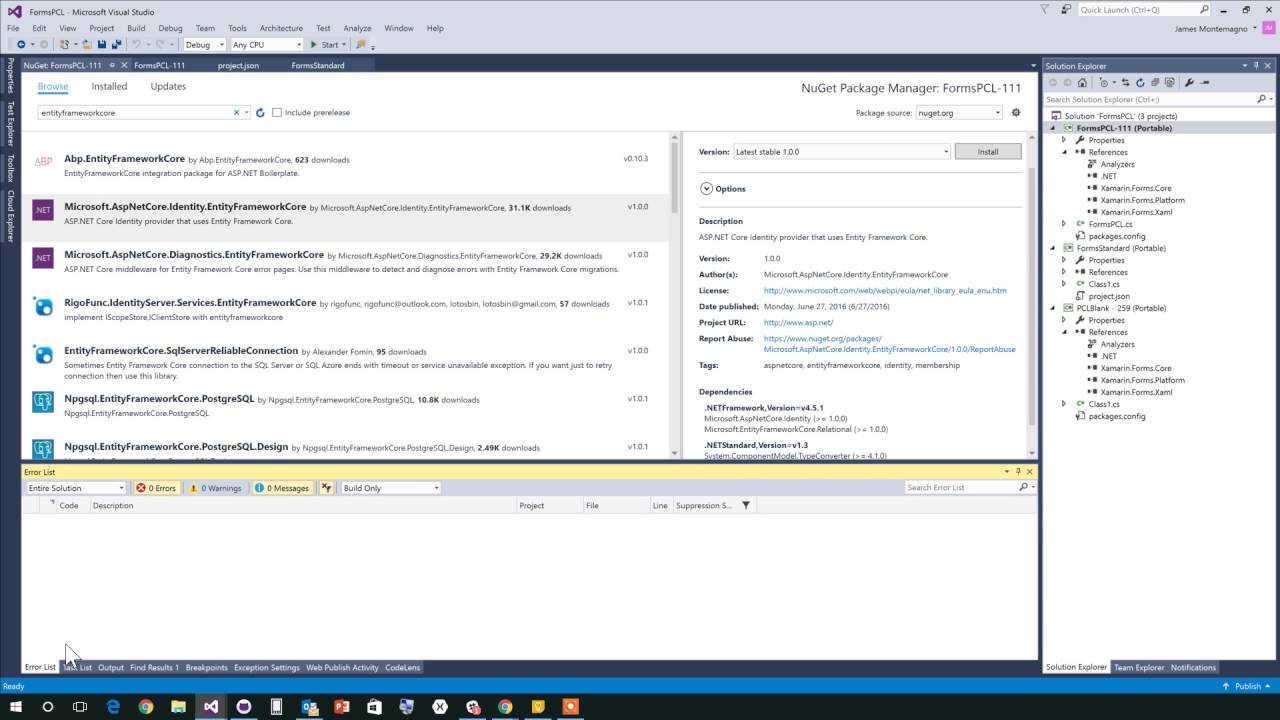Viewport: 1280px width, 720px height.
Task: Click the Navigate Backward toolbar icon
Action: (x=21, y=45)
